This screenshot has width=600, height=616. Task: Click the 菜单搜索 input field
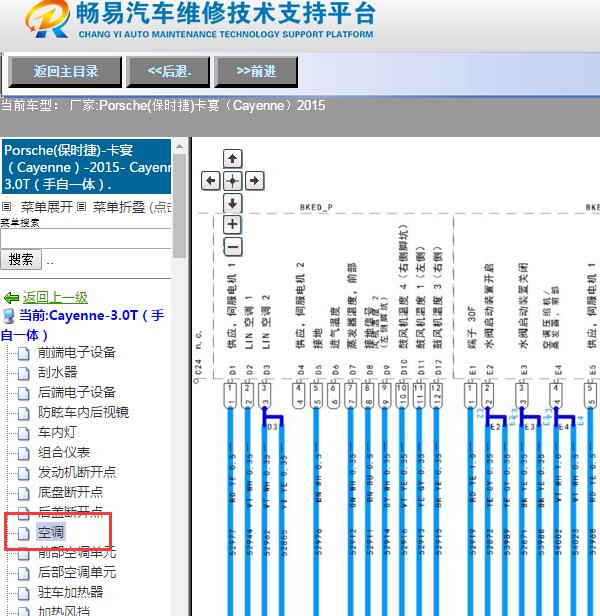click(x=86, y=238)
